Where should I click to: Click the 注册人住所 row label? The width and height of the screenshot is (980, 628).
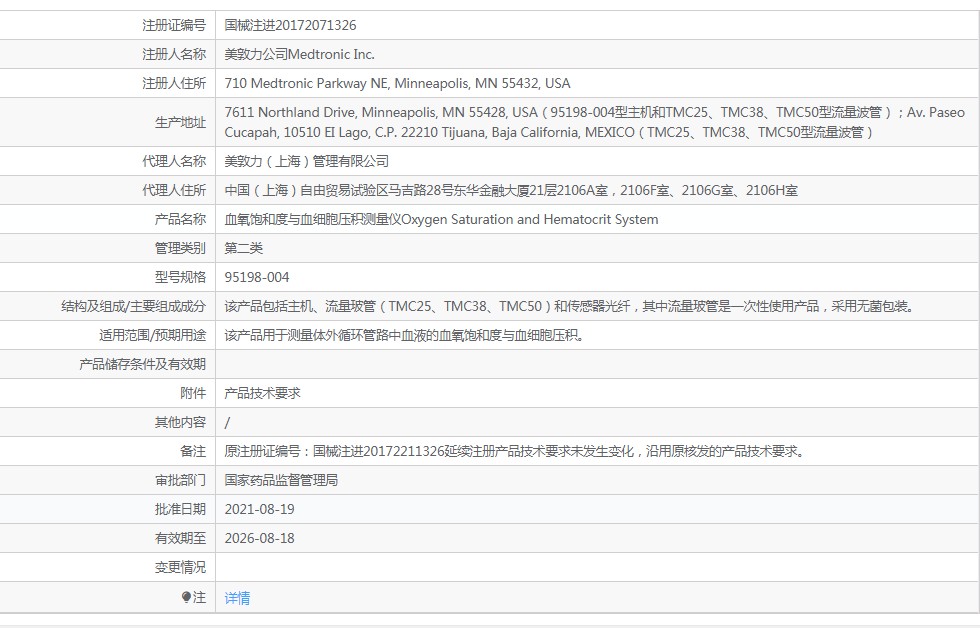pos(174,83)
